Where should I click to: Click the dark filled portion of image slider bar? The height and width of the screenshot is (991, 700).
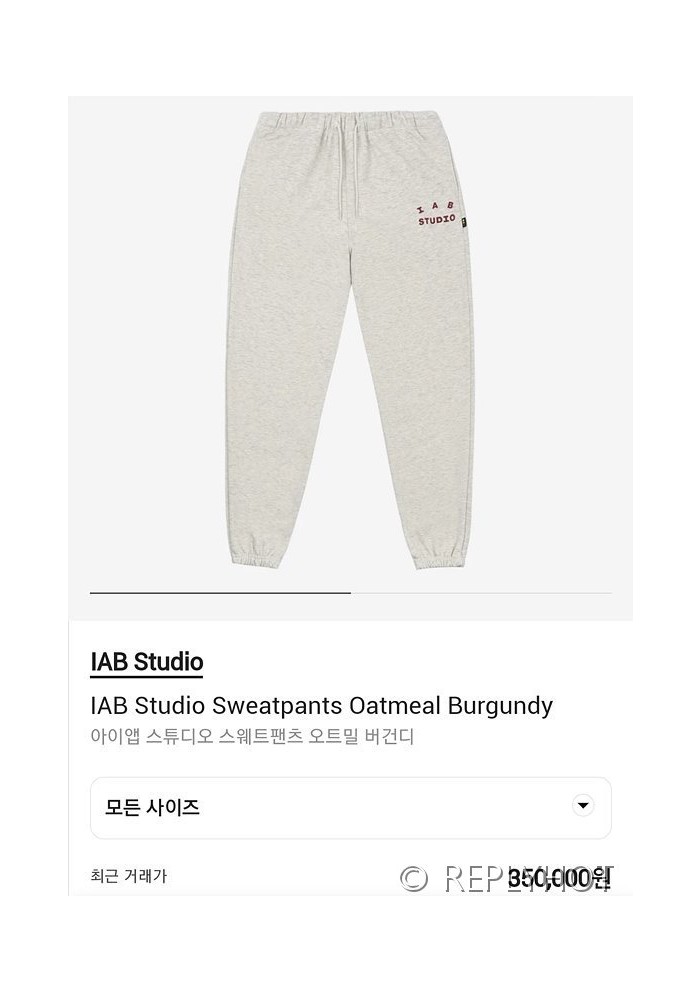tap(220, 593)
